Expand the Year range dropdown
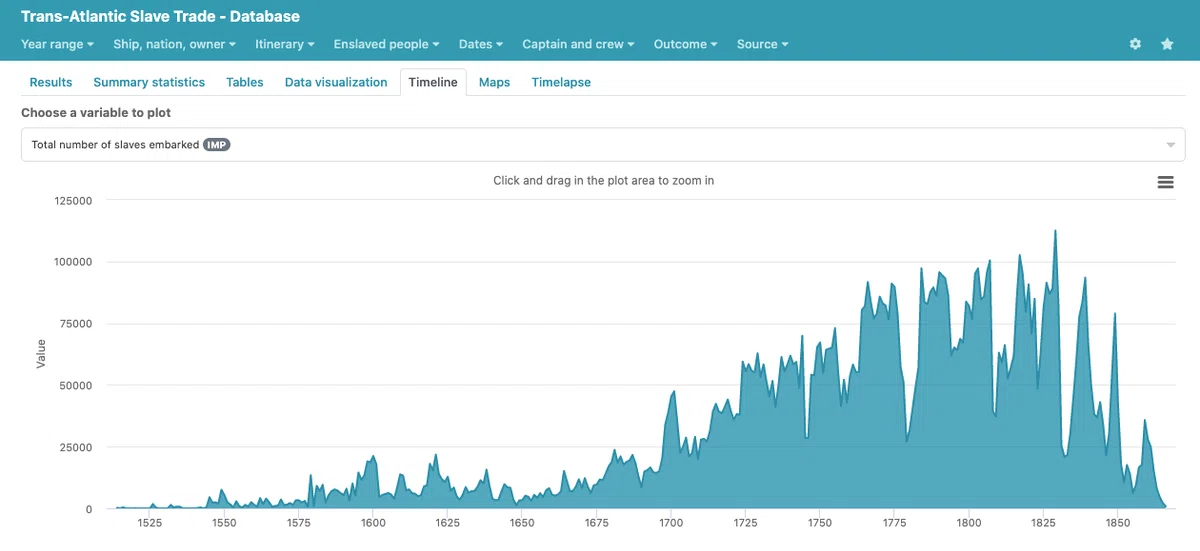 pyautogui.click(x=57, y=44)
